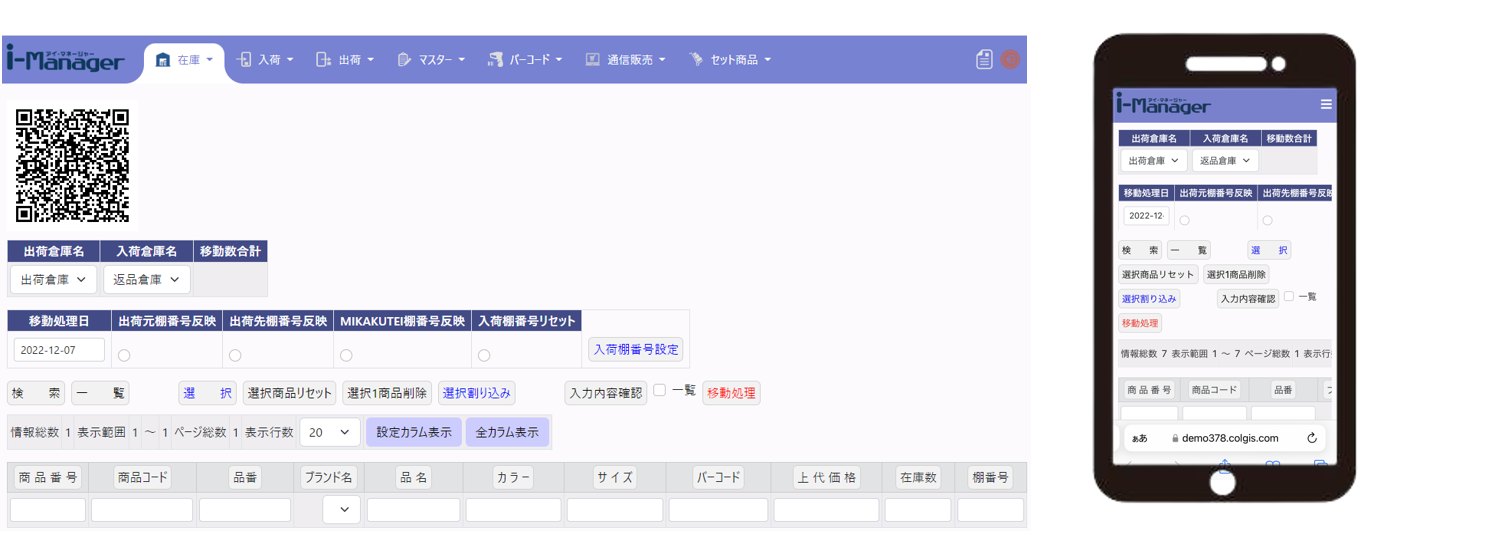Click the reload icon in the phone address bar
The height and width of the screenshot is (536, 1493).
1311,438
